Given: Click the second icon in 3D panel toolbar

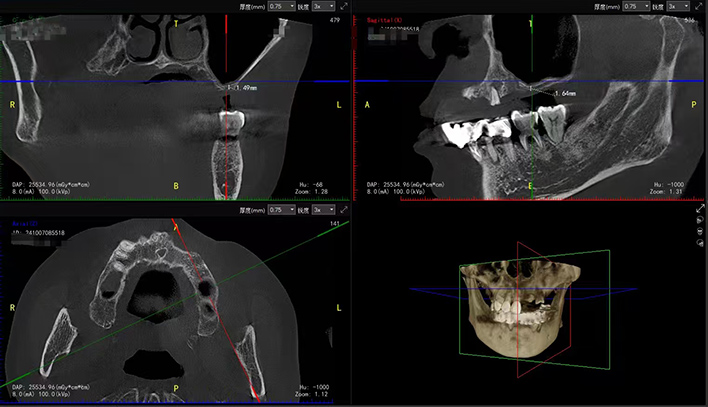Looking at the screenshot, I should point(699,221).
